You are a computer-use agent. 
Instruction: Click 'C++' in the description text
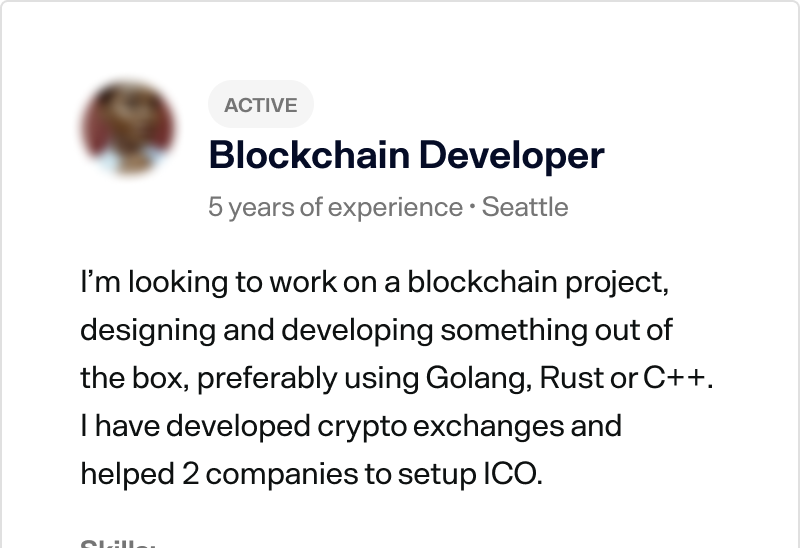point(673,378)
